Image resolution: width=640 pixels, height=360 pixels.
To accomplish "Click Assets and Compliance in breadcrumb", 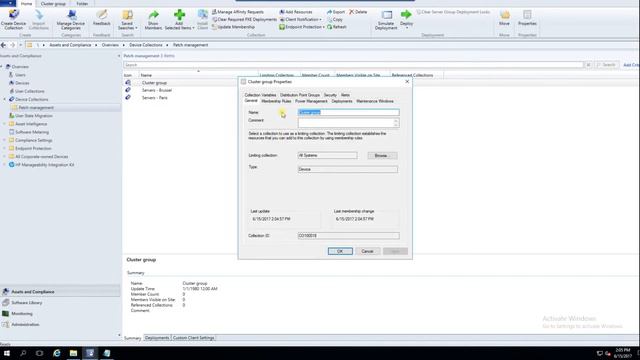I will pos(70,45).
